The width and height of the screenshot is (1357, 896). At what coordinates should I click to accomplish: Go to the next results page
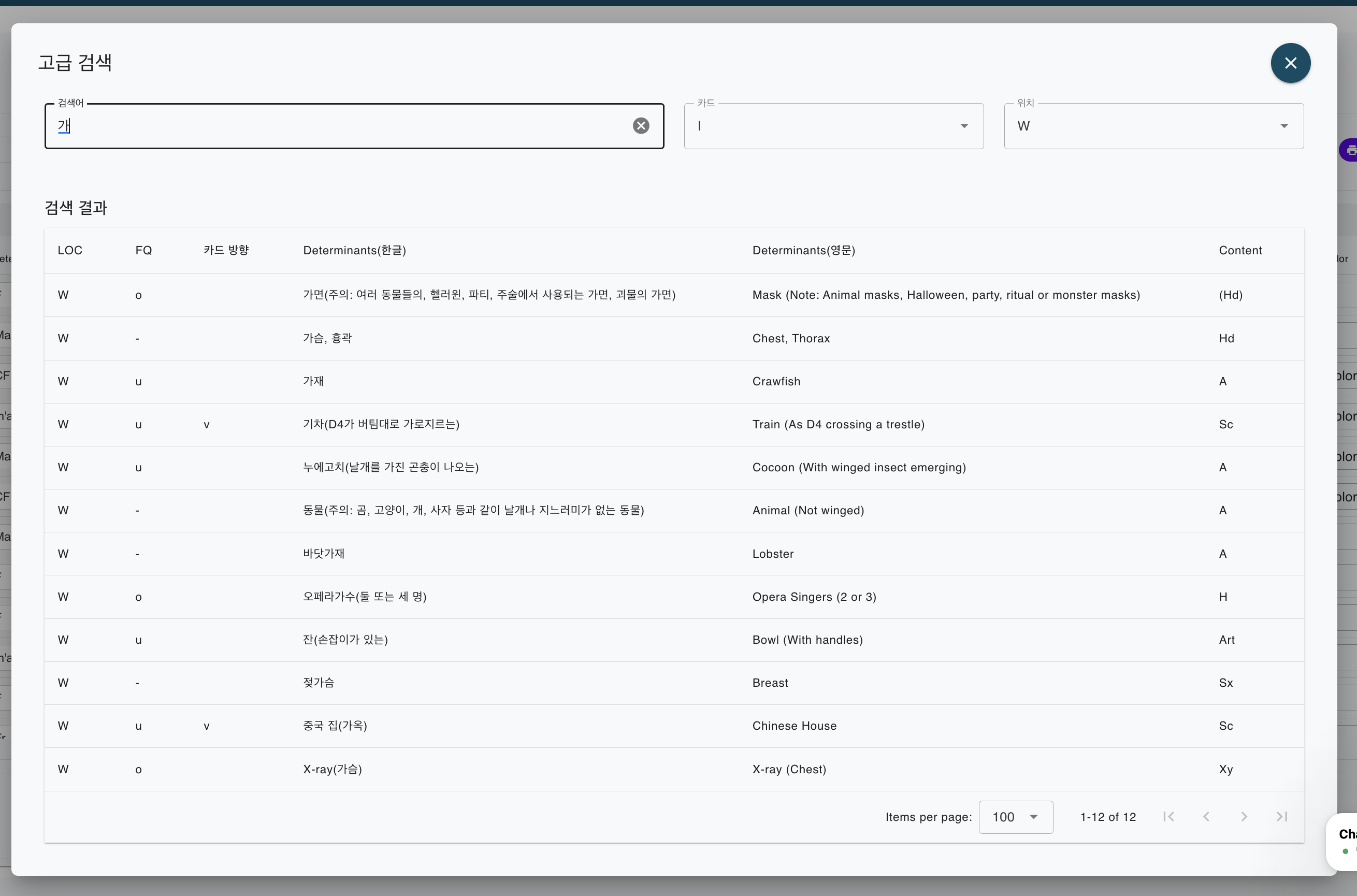point(1244,817)
